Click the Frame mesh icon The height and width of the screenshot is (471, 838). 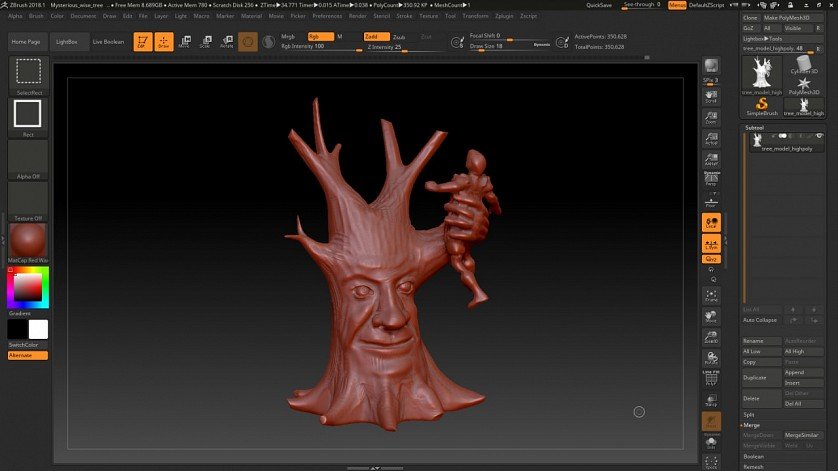click(x=711, y=296)
